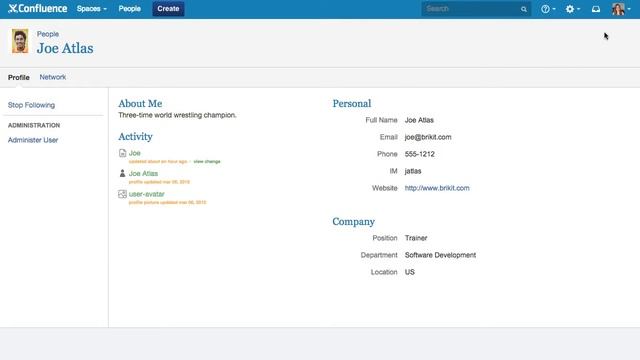Click the Activity section heading
This screenshot has height=360, width=640.
135,137
